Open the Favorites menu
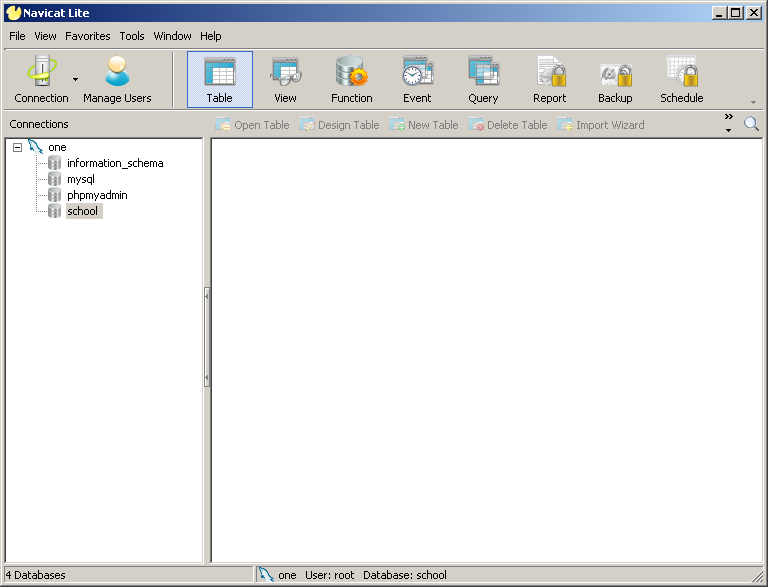Viewport: 768px width, 587px height. tap(88, 36)
